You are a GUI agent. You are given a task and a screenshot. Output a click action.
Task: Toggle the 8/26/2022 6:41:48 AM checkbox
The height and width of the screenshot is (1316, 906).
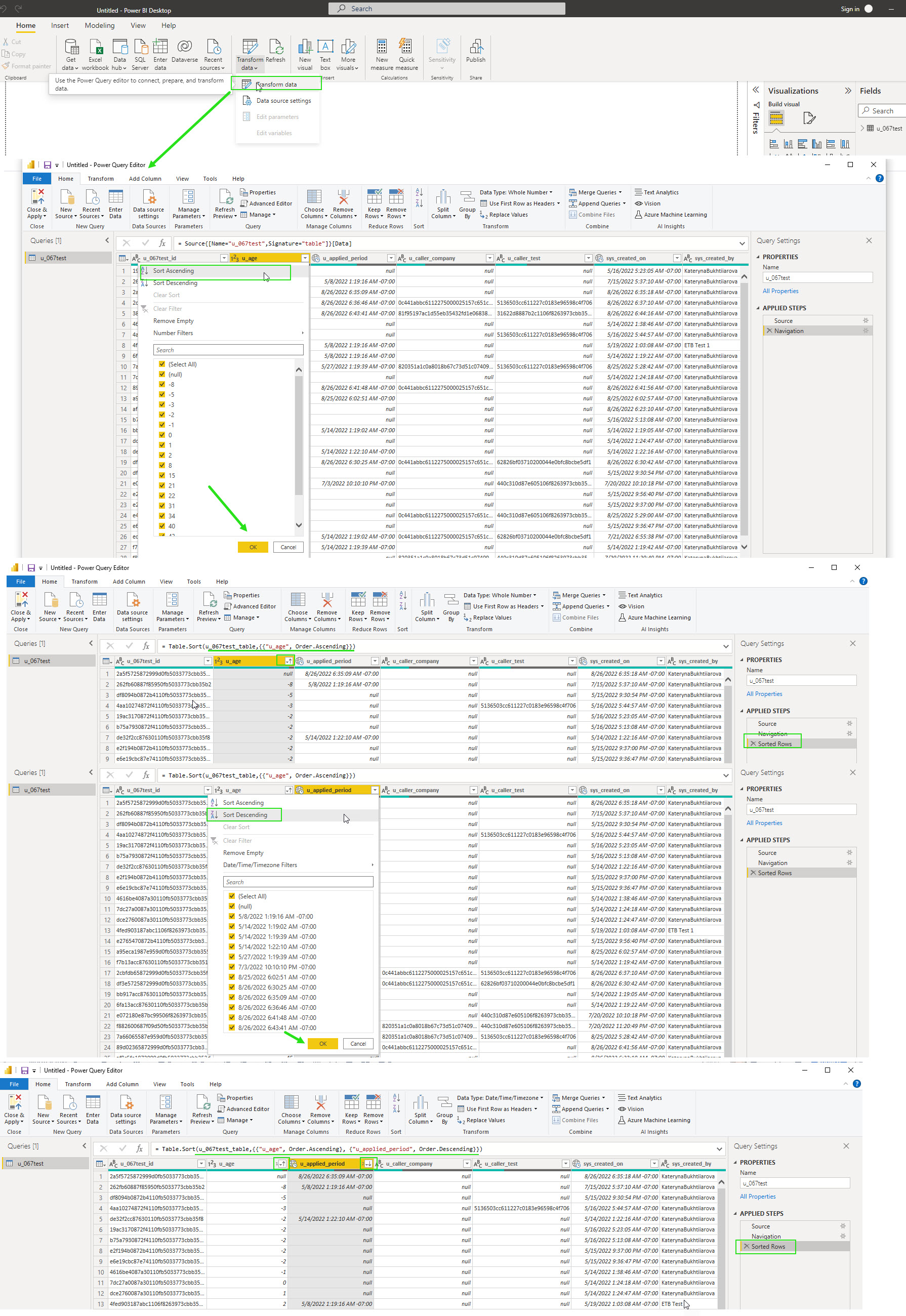[x=232, y=1017]
